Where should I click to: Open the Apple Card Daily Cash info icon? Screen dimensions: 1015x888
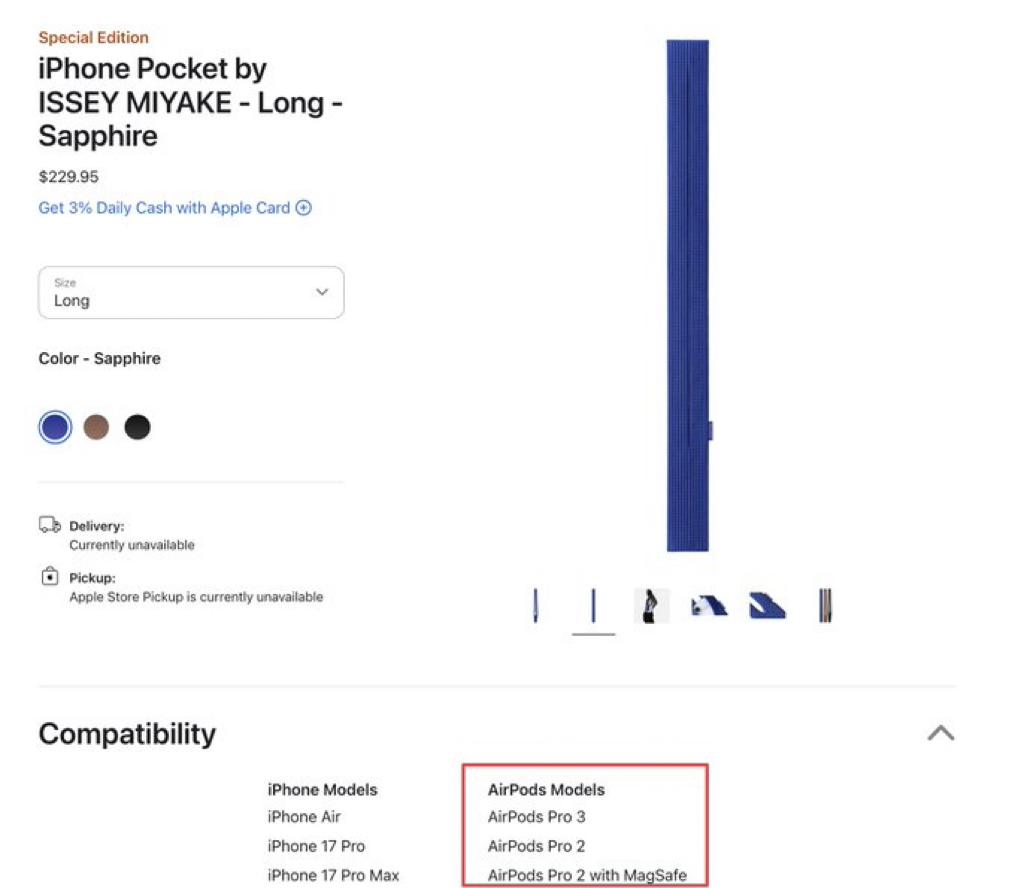click(x=303, y=208)
